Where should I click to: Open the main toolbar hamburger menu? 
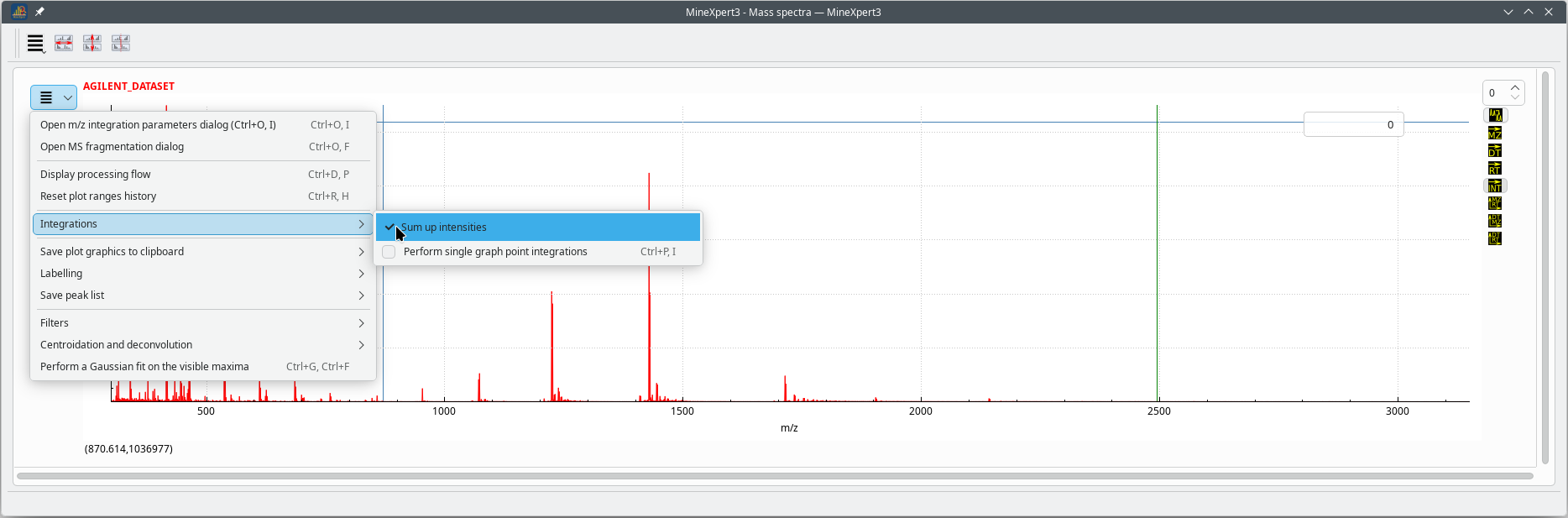pos(35,43)
